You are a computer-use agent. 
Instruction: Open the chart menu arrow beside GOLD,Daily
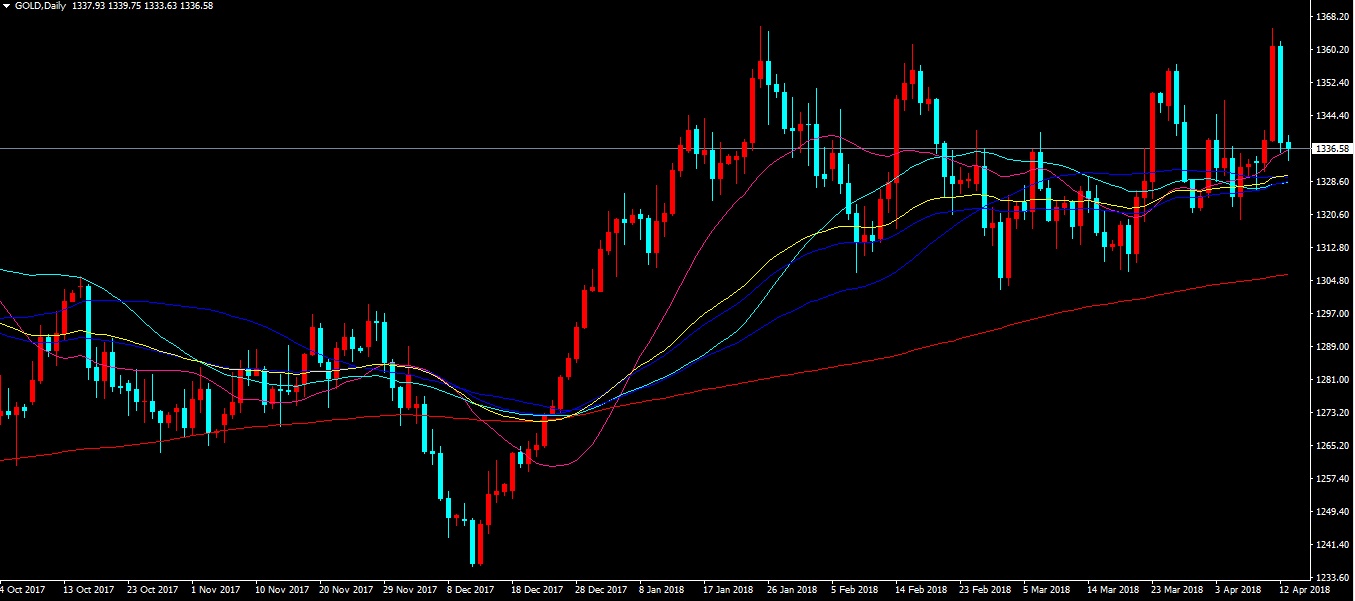(x=6, y=6)
